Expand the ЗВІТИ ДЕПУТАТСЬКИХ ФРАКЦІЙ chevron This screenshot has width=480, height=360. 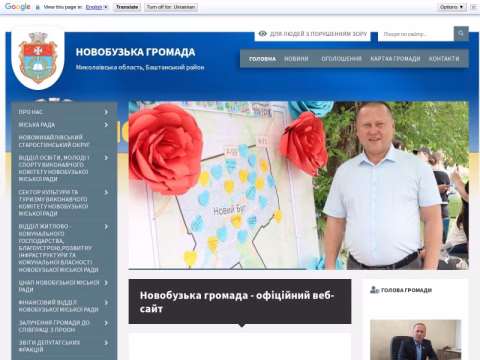coord(106,343)
